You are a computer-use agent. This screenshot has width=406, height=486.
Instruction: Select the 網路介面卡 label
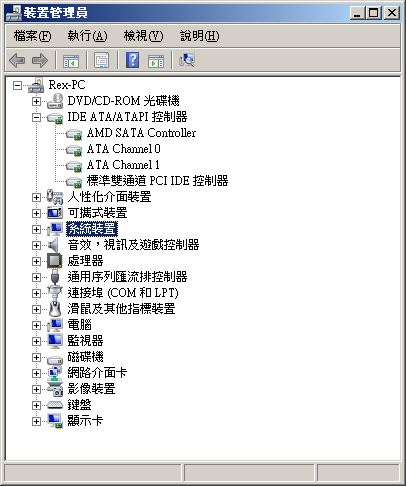click(97, 373)
